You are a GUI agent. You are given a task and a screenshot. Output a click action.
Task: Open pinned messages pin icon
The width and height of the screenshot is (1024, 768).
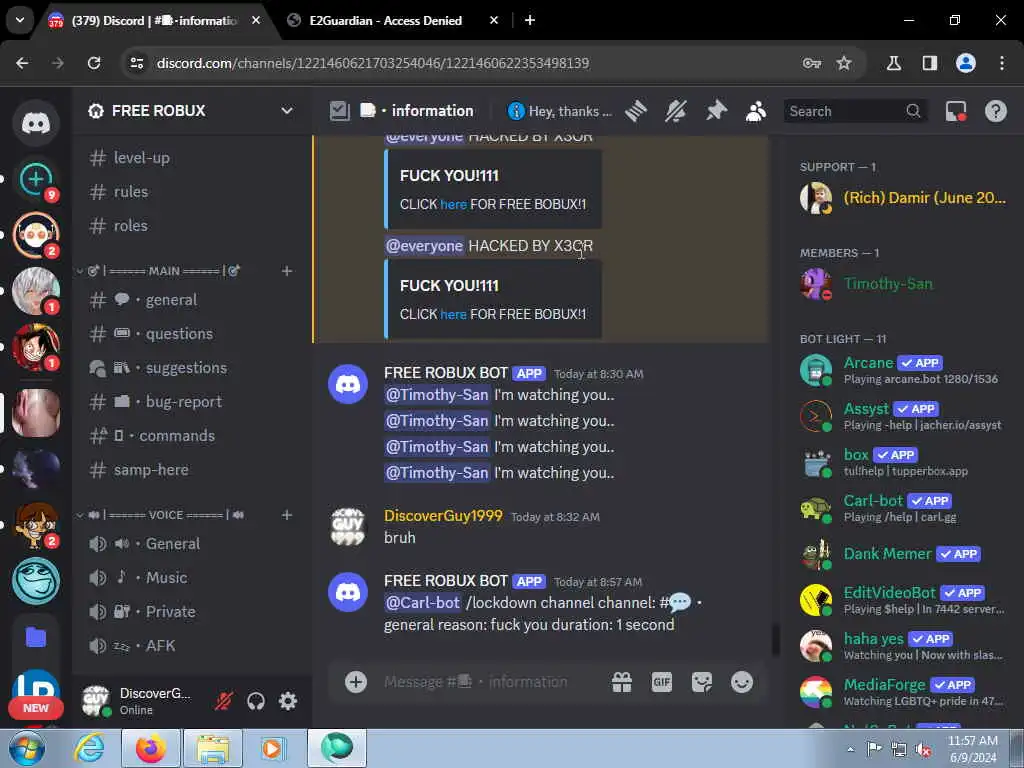coord(716,111)
